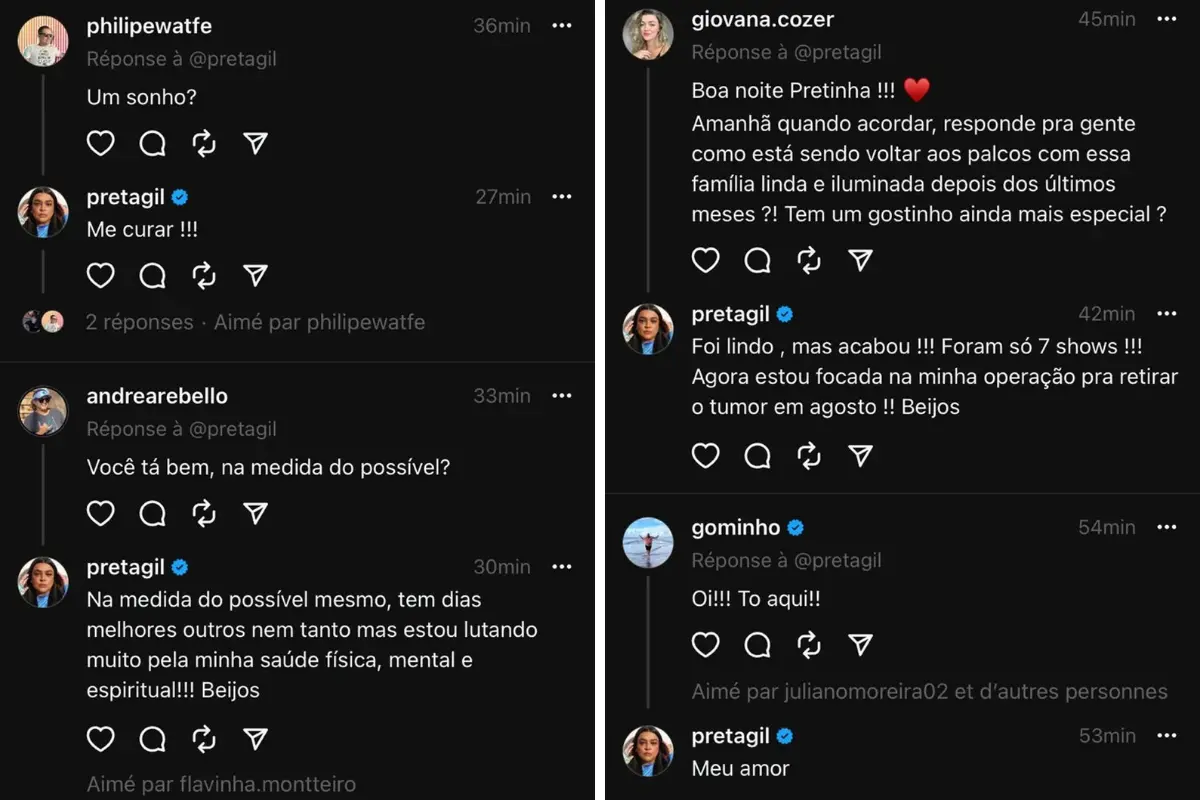Repost gominho's comment
1200x800 pixels.
pyautogui.click(x=809, y=645)
